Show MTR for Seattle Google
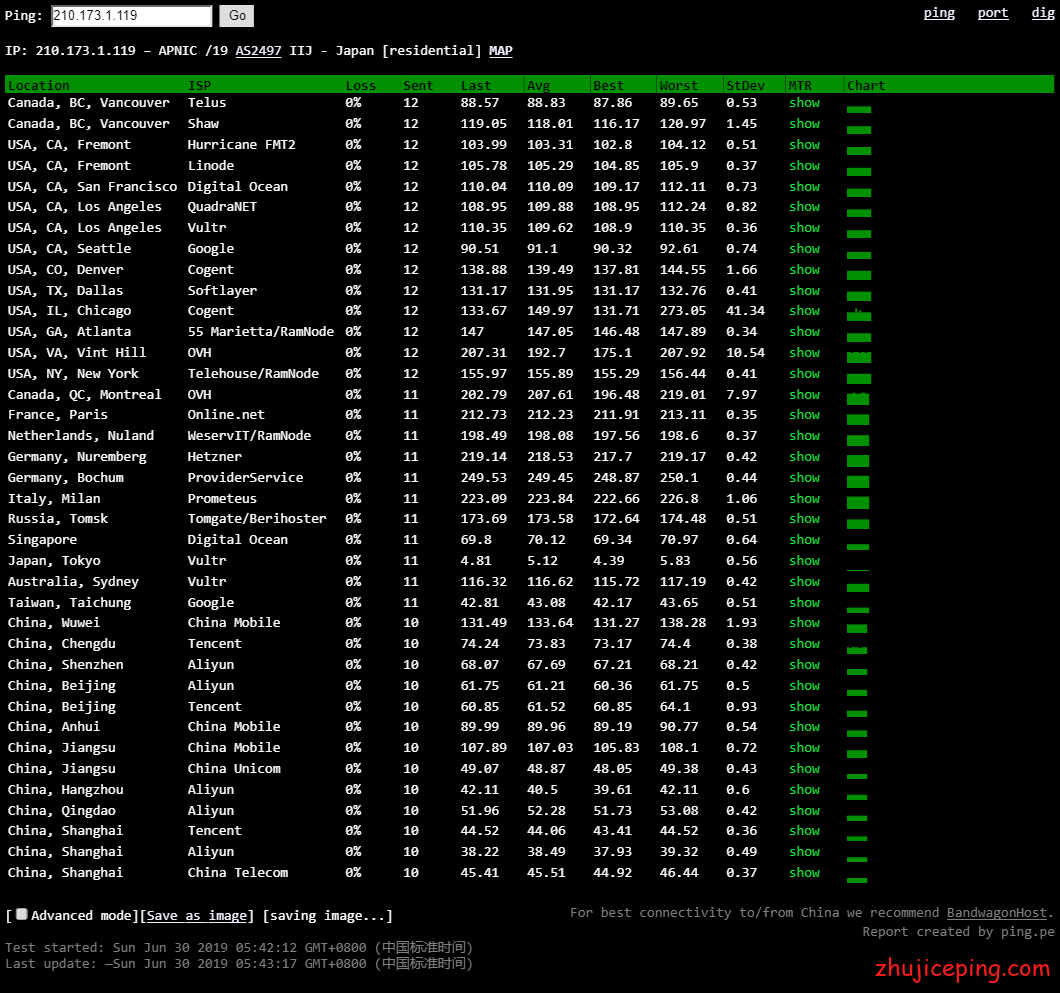Viewport: 1060px width, 993px height. point(804,249)
